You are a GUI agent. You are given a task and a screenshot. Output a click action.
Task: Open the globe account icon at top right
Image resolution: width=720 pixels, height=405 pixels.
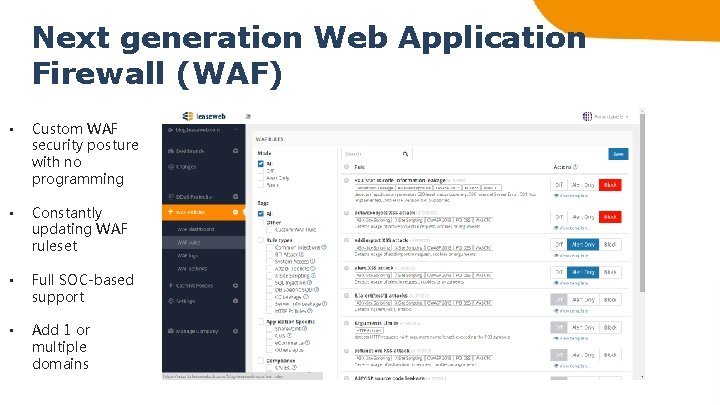coord(587,117)
